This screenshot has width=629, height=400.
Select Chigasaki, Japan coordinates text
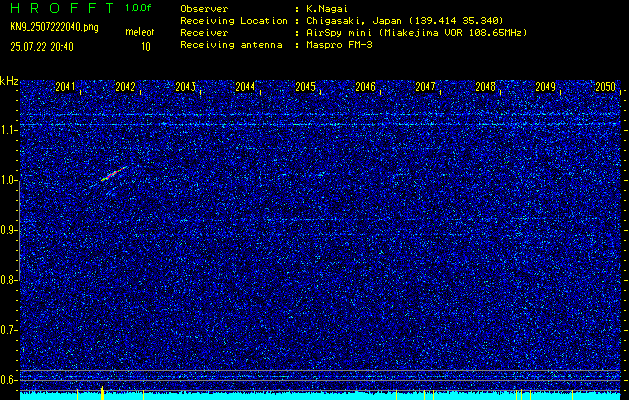click(405, 21)
